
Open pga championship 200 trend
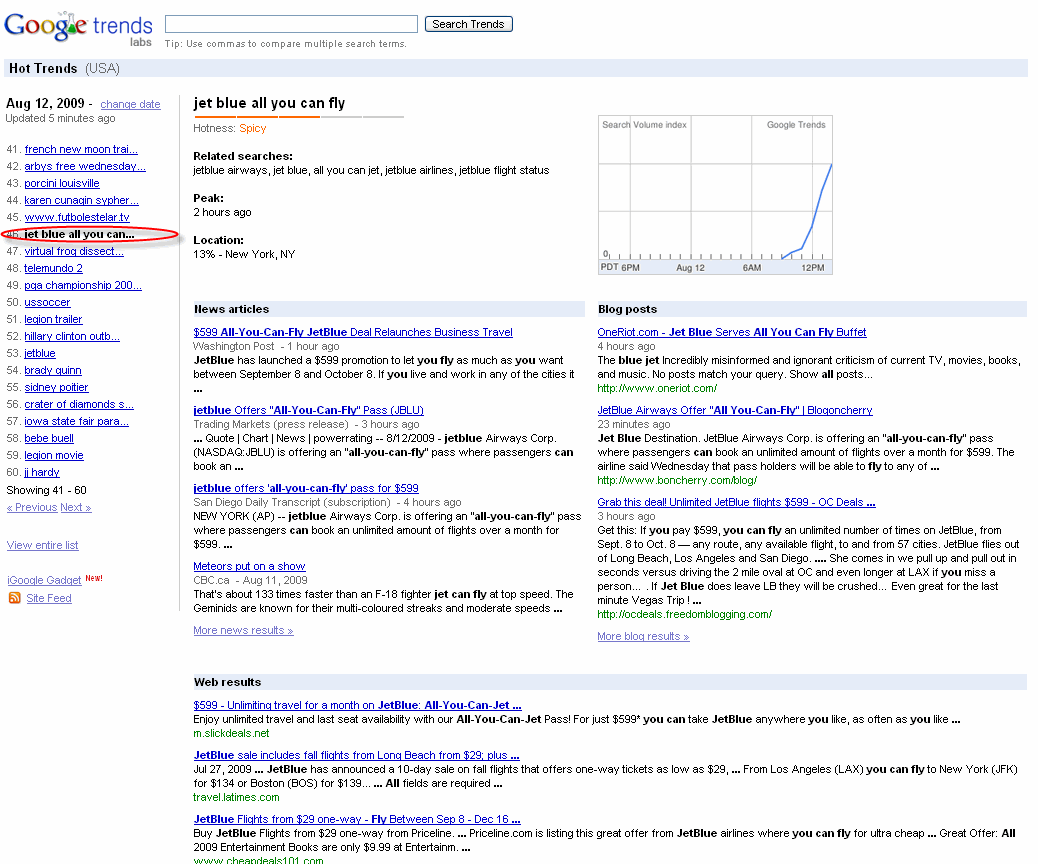pos(83,285)
